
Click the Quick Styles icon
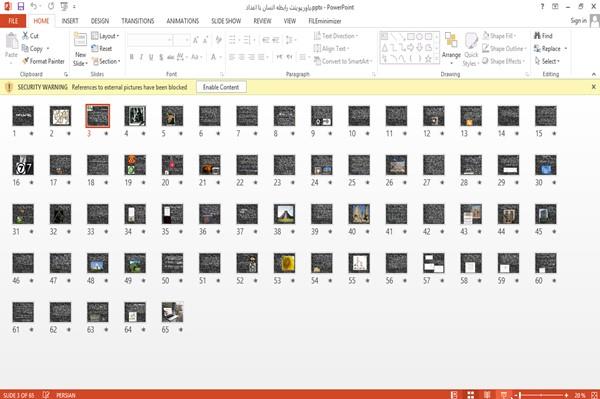point(471,41)
